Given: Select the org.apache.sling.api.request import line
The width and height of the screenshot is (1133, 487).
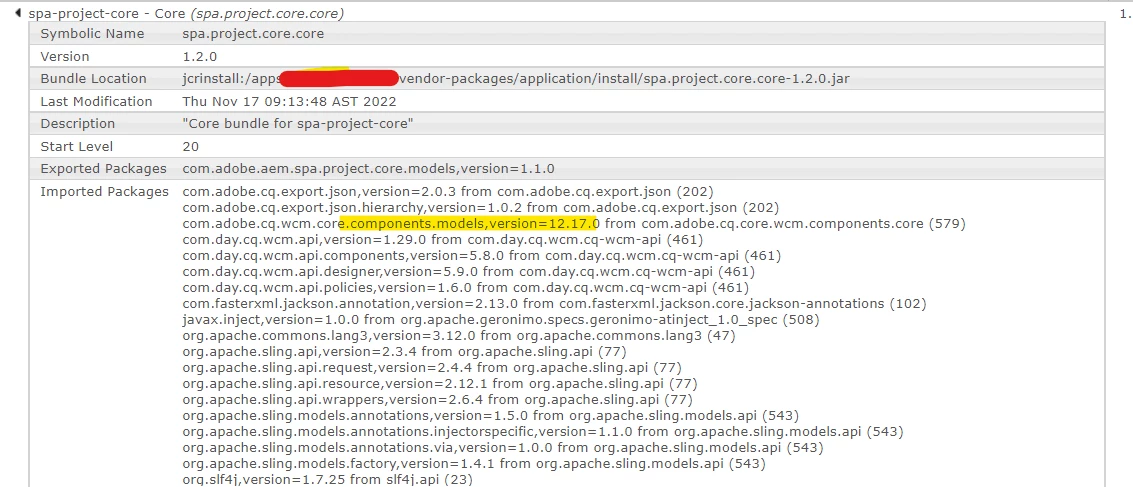Looking at the screenshot, I should point(432,367).
